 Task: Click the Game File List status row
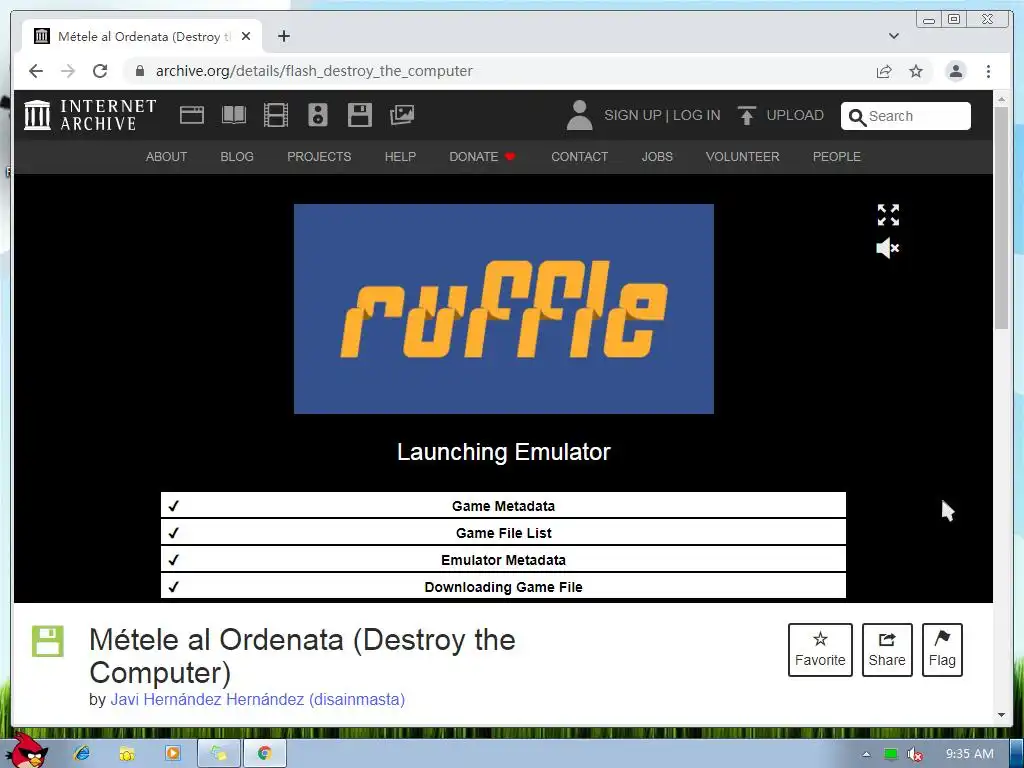click(504, 533)
